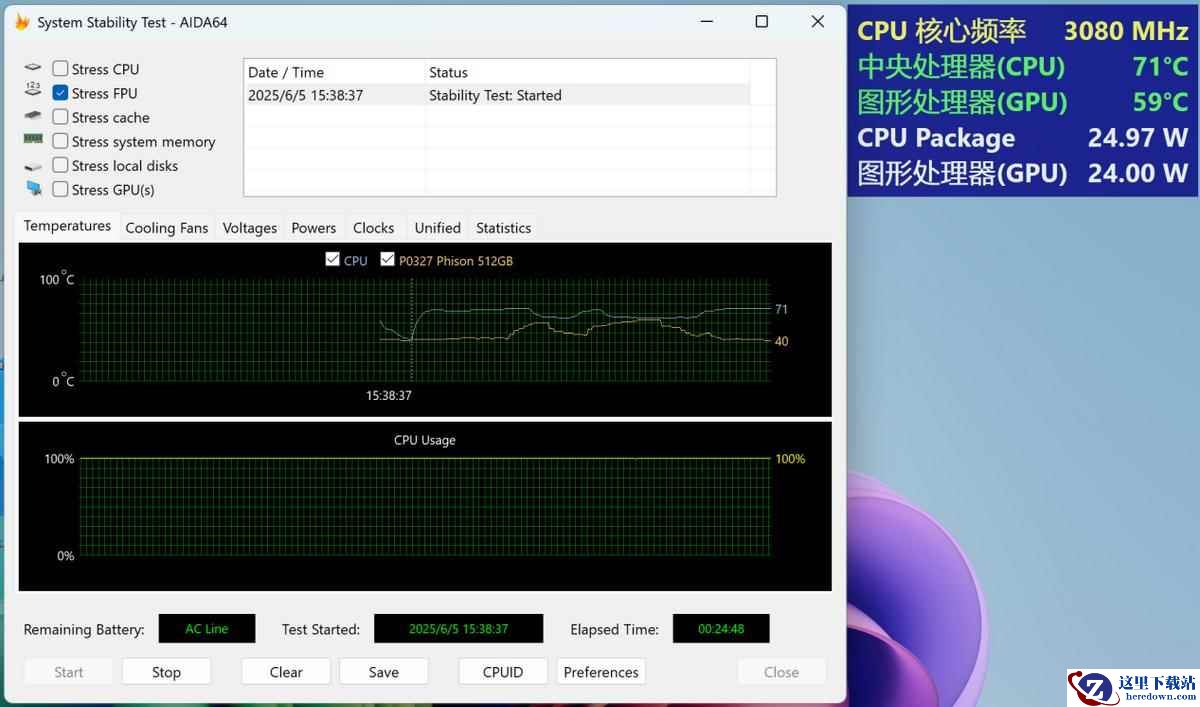
Task: Toggle the P0327 Phison 512GB graph checkbox
Action: tap(388, 260)
